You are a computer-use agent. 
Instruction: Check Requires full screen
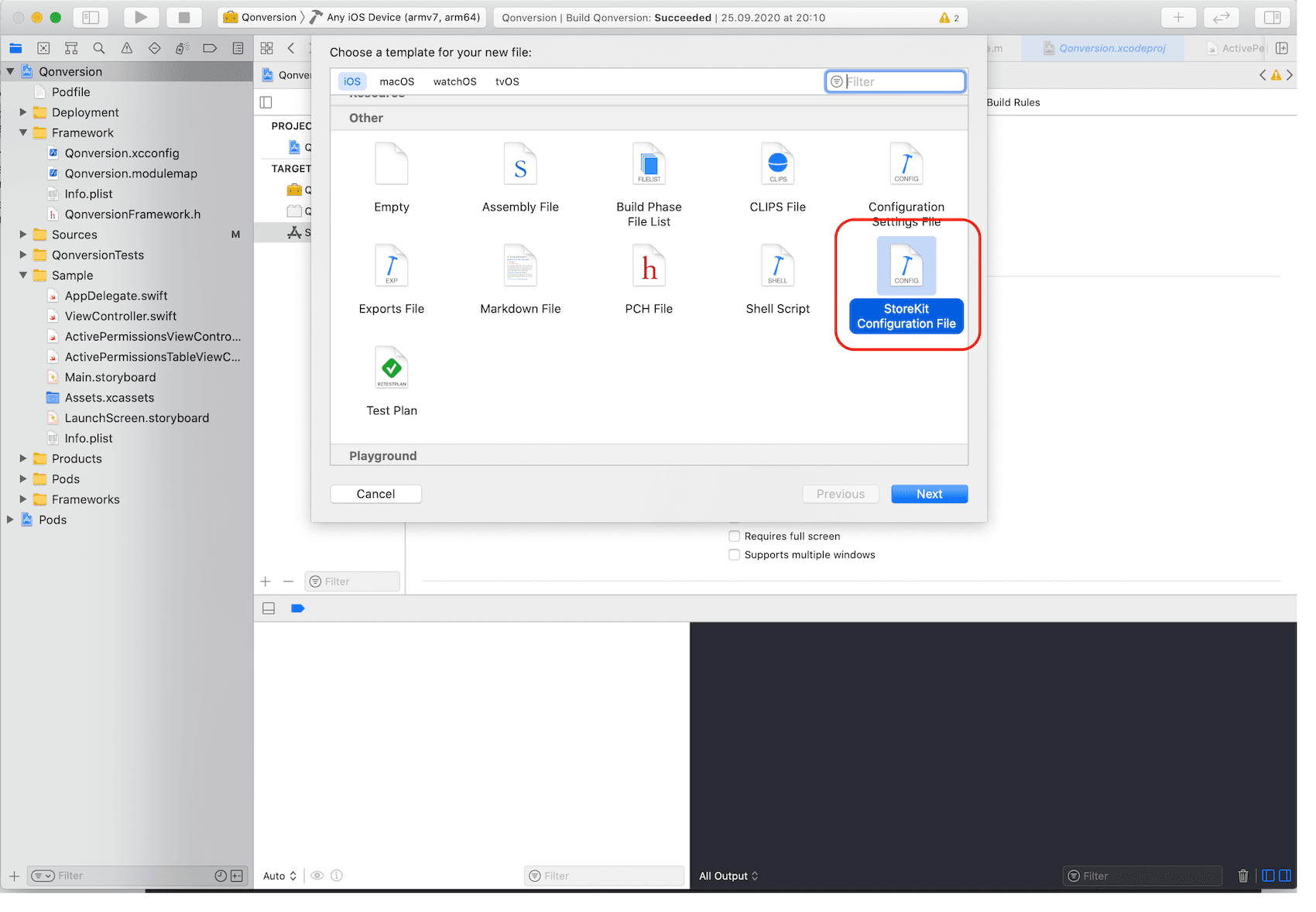[x=734, y=536]
